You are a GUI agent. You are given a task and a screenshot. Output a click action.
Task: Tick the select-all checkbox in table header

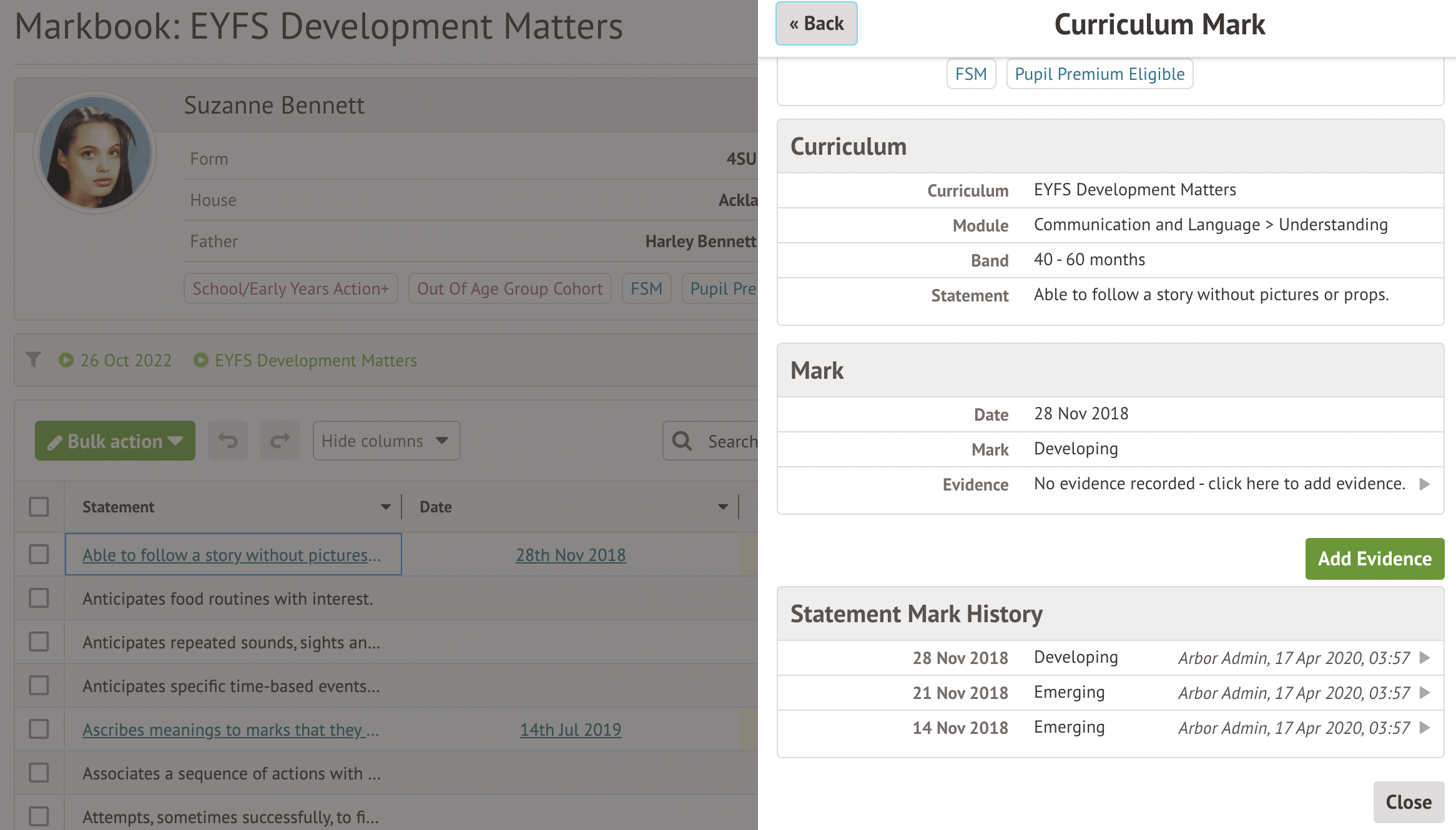tap(39, 507)
